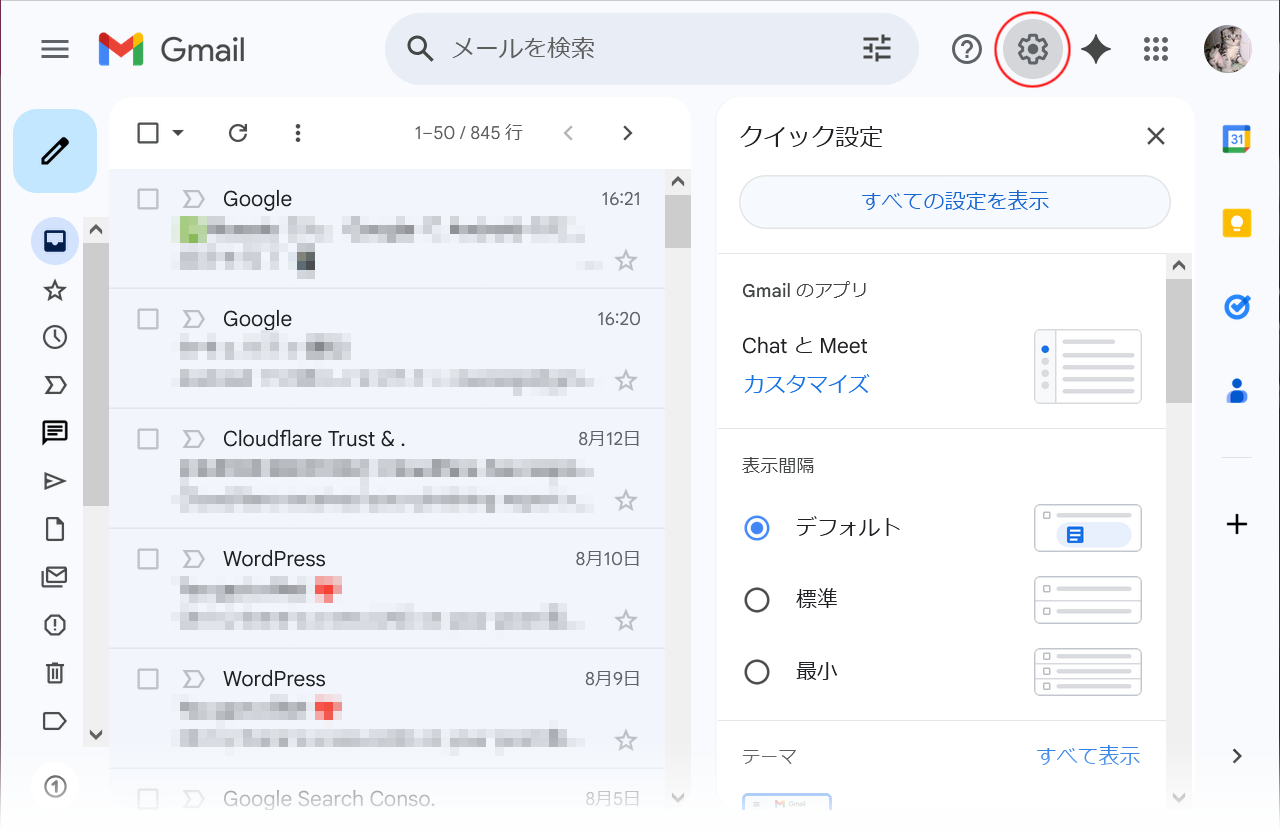Image resolution: width=1280 pixels, height=834 pixels.
Task: Open Google Keep side panel icon
Action: [1237, 222]
